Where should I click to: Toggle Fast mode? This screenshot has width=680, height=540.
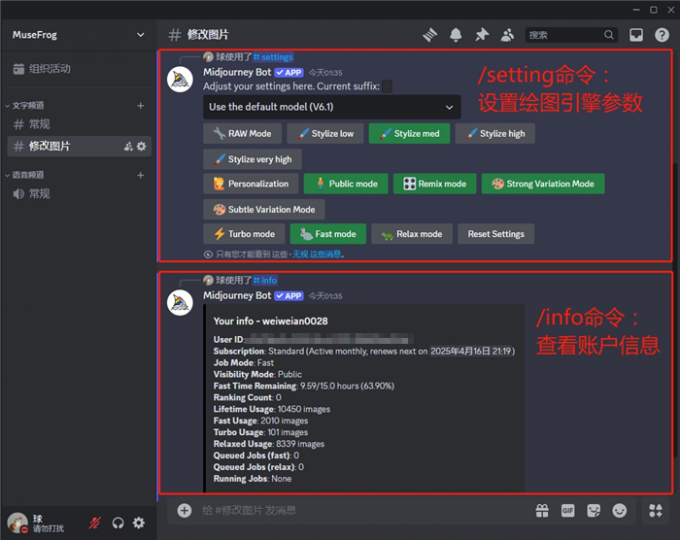click(x=328, y=234)
